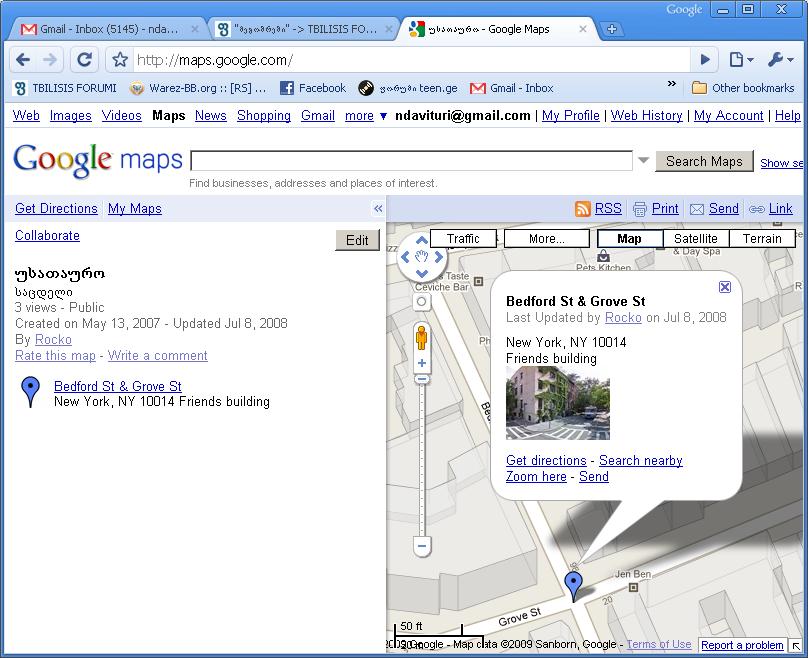Pan the map down
808x658 pixels.
pos(422,273)
